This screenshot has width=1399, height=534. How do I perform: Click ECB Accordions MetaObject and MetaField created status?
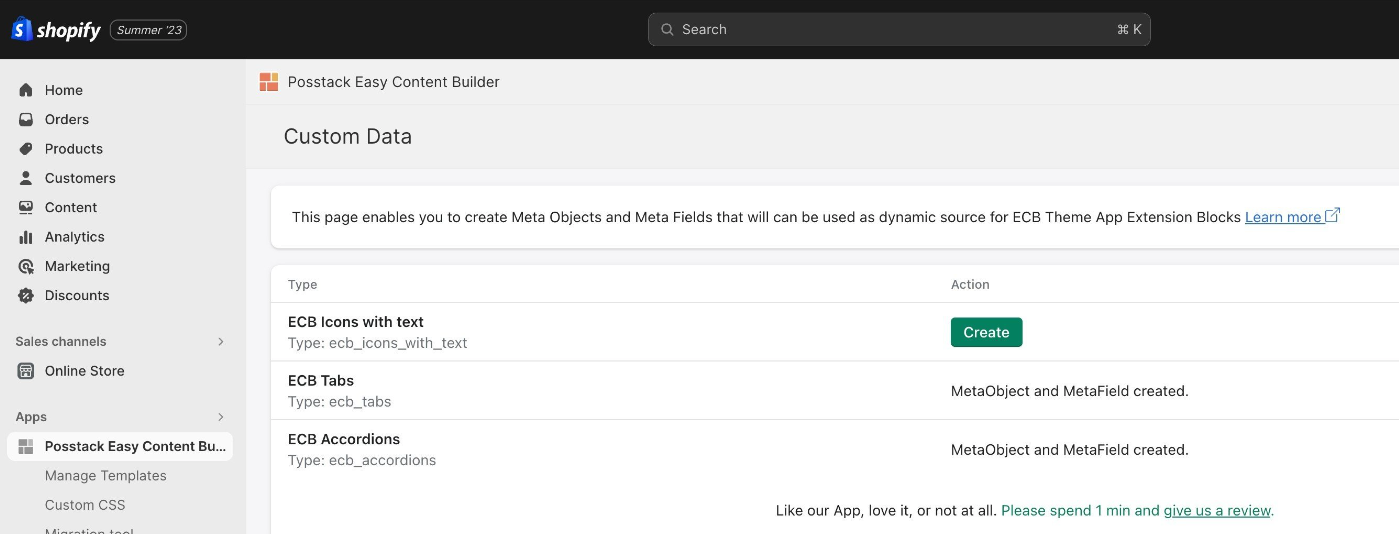point(1070,450)
